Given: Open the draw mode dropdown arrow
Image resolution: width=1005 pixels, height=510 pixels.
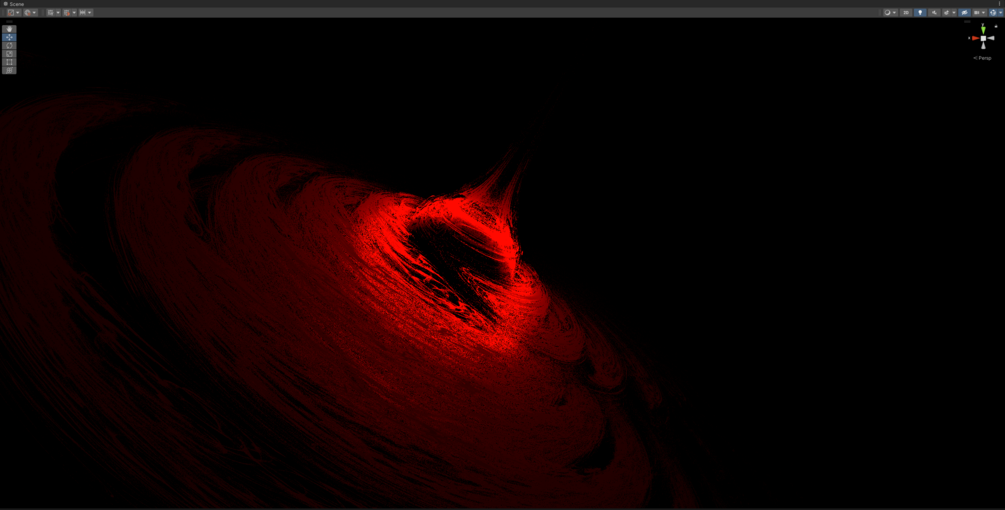Looking at the screenshot, I should pyautogui.click(x=894, y=12).
